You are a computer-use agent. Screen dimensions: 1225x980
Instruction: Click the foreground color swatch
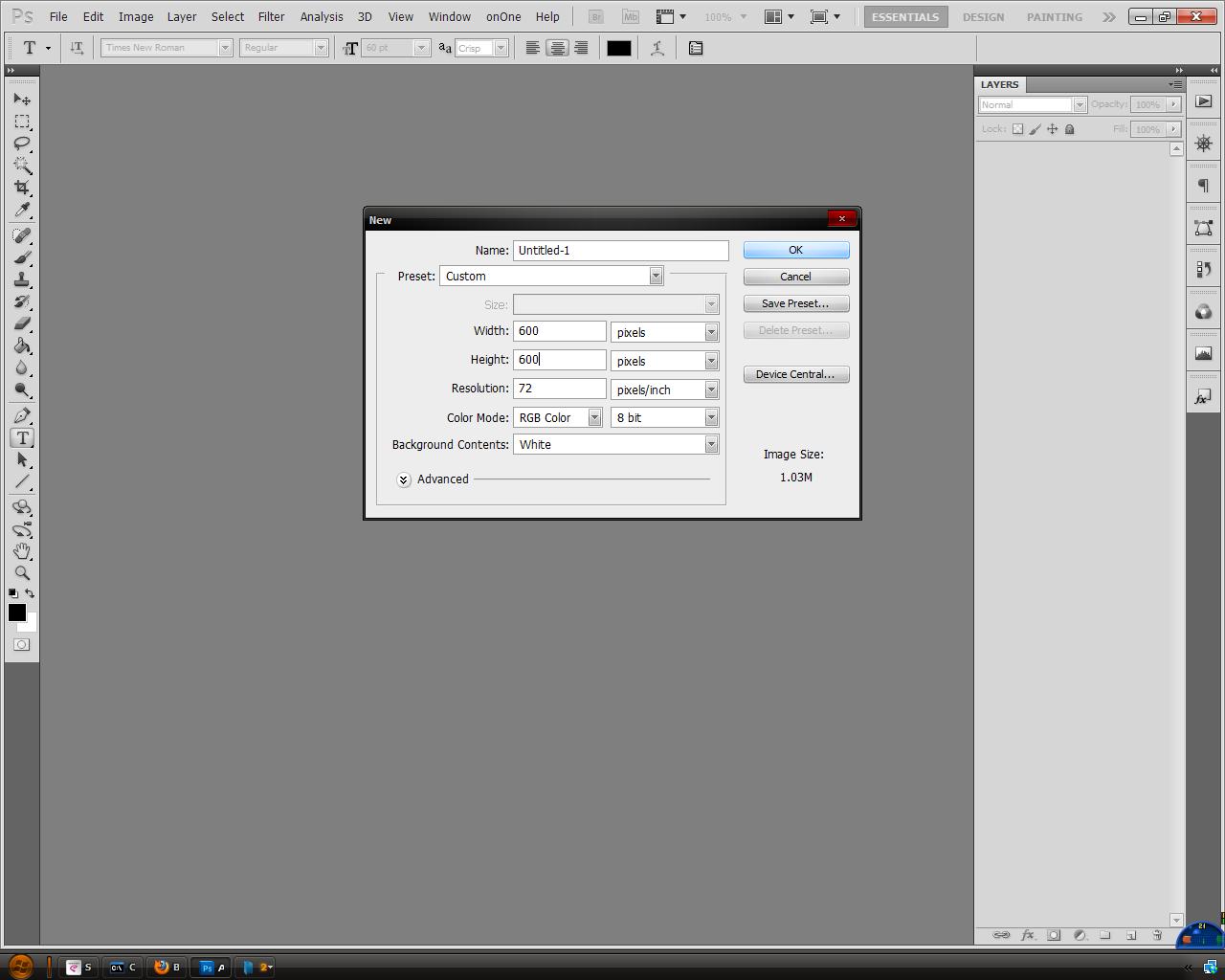pos(16,612)
